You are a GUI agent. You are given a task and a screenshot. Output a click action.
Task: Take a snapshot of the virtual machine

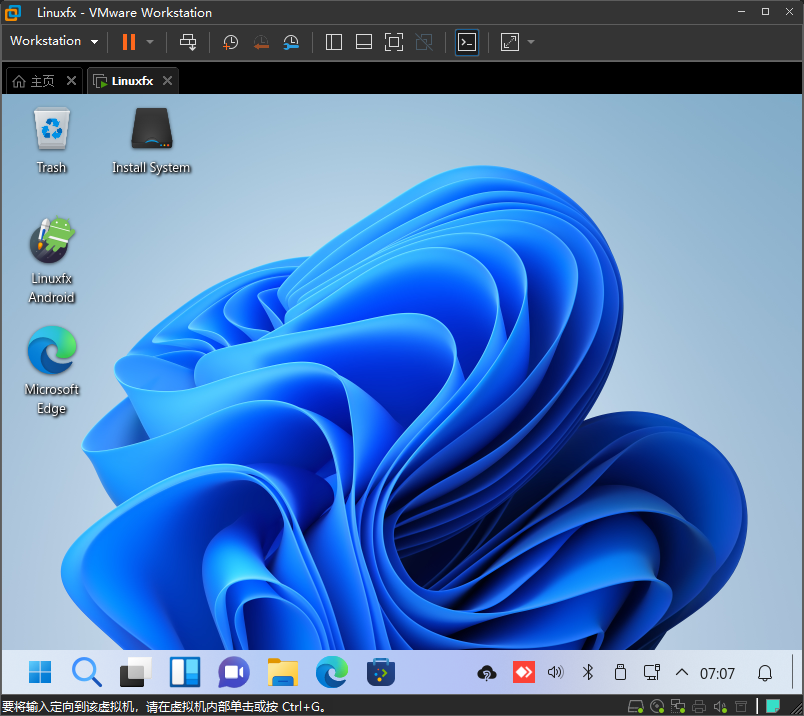230,42
